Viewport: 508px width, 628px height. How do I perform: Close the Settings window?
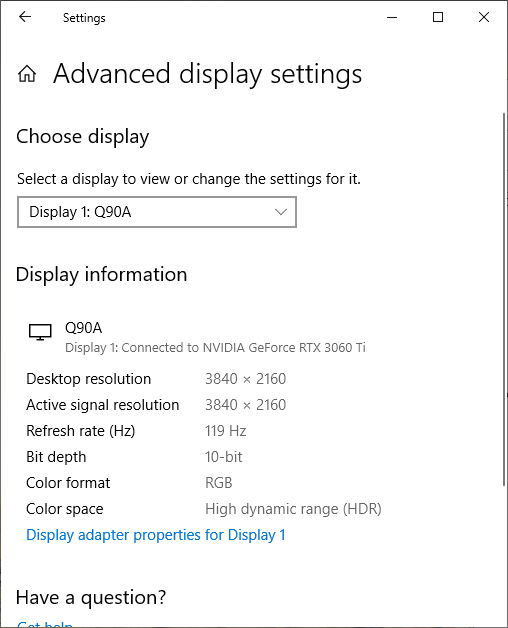(x=484, y=17)
